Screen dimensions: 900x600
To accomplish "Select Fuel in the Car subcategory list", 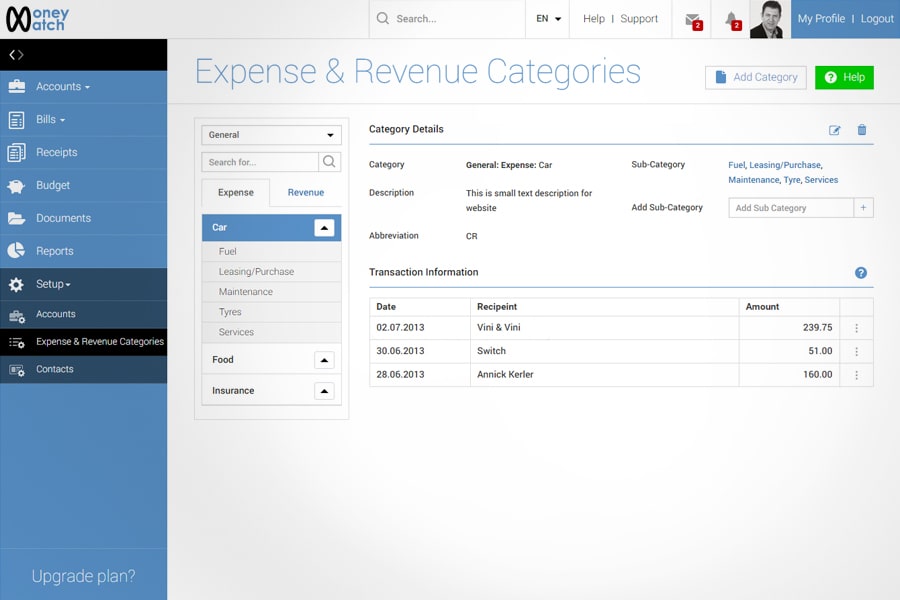I will pyautogui.click(x=228, y=252).
